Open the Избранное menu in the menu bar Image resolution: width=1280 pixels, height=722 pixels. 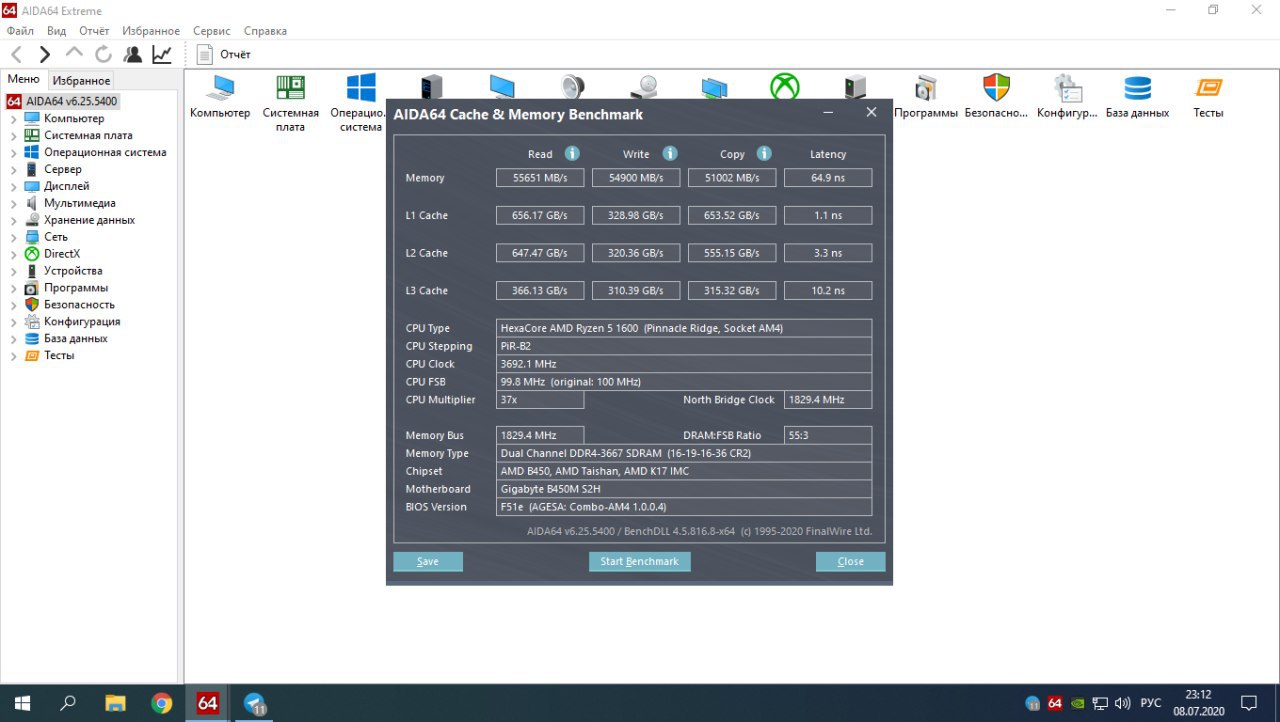tap(151, 31)
